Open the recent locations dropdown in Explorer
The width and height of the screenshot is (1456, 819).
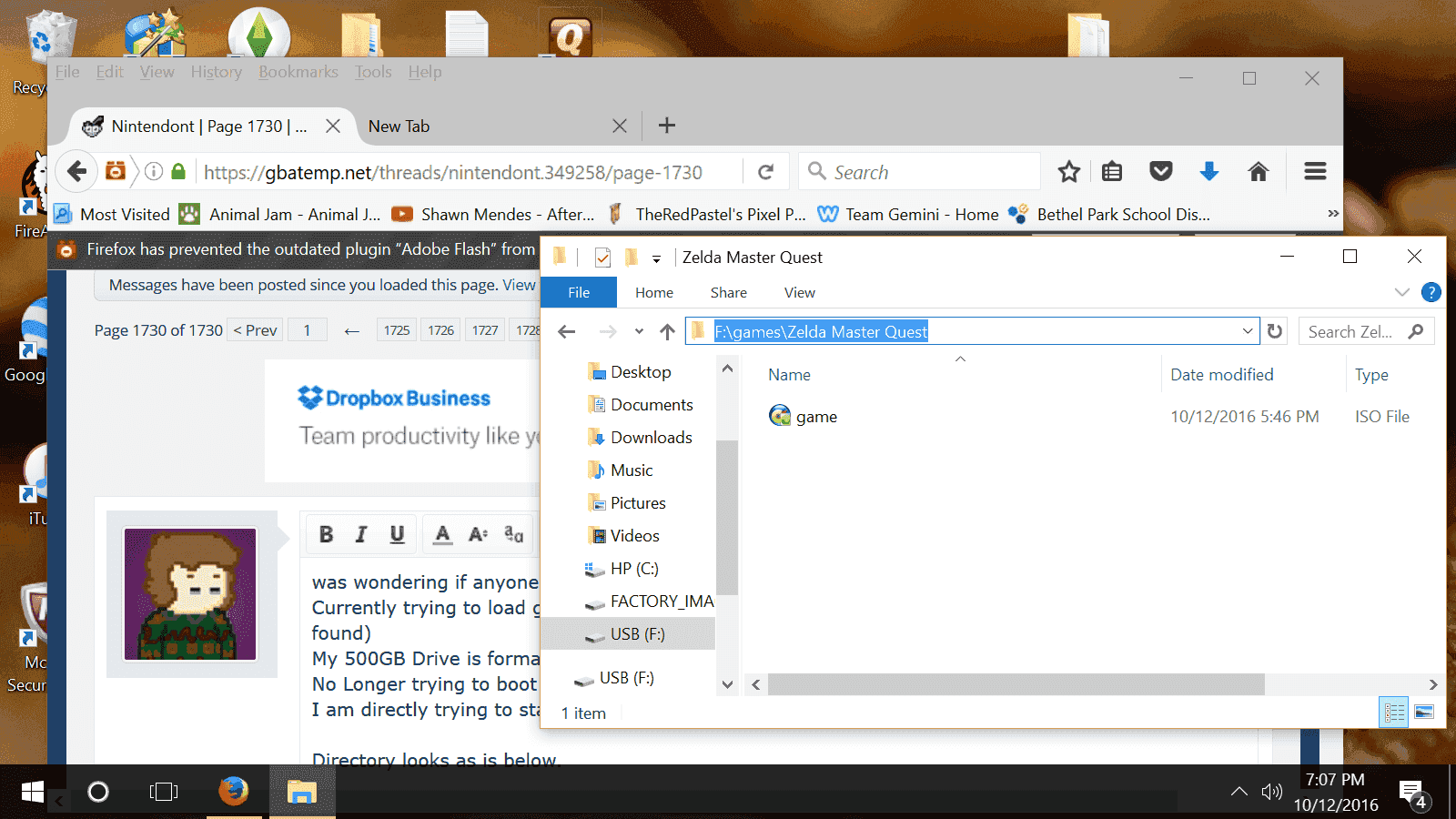point(639,331)
